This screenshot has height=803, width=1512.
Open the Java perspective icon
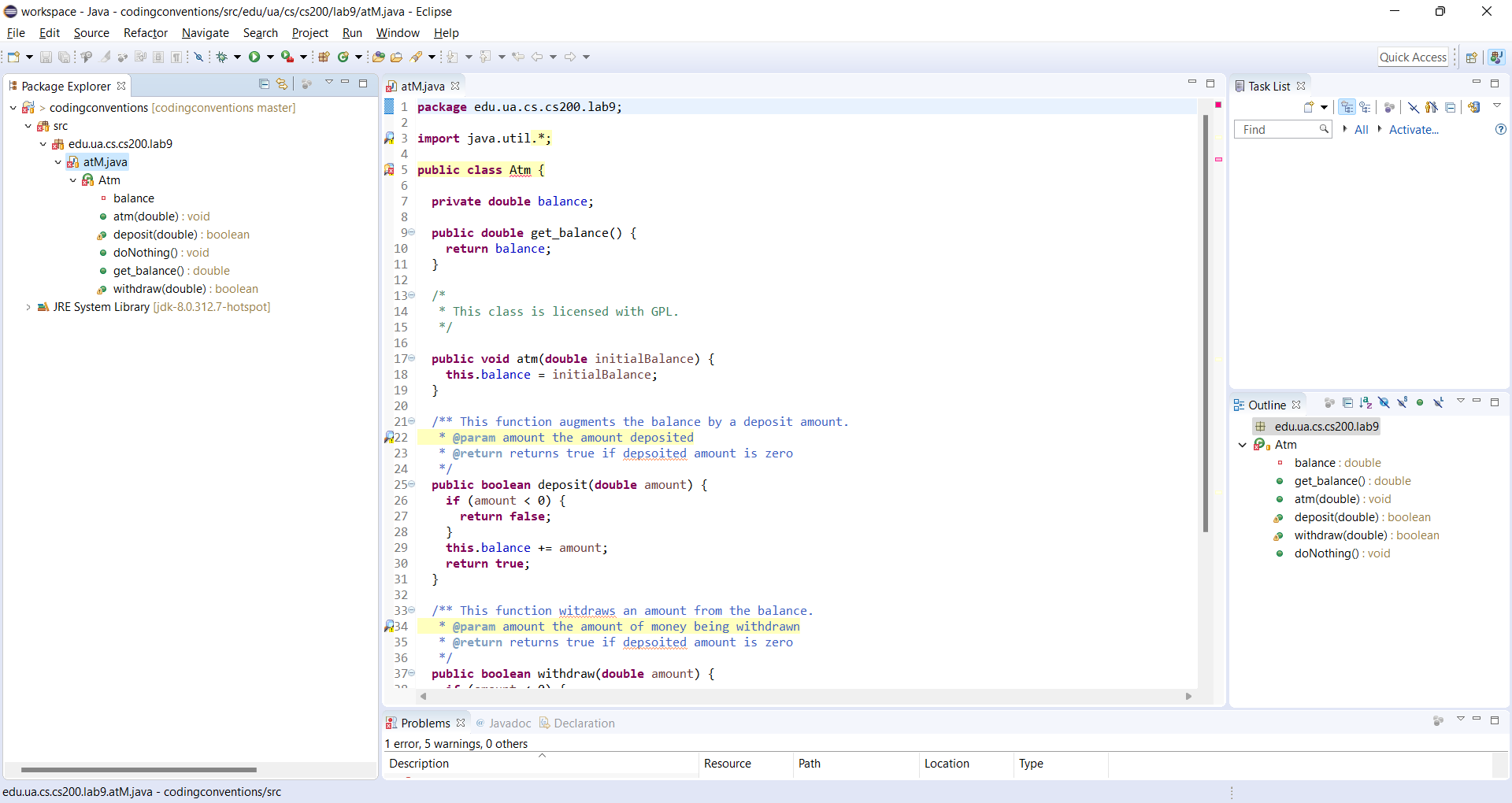[x=1496, y=57]
